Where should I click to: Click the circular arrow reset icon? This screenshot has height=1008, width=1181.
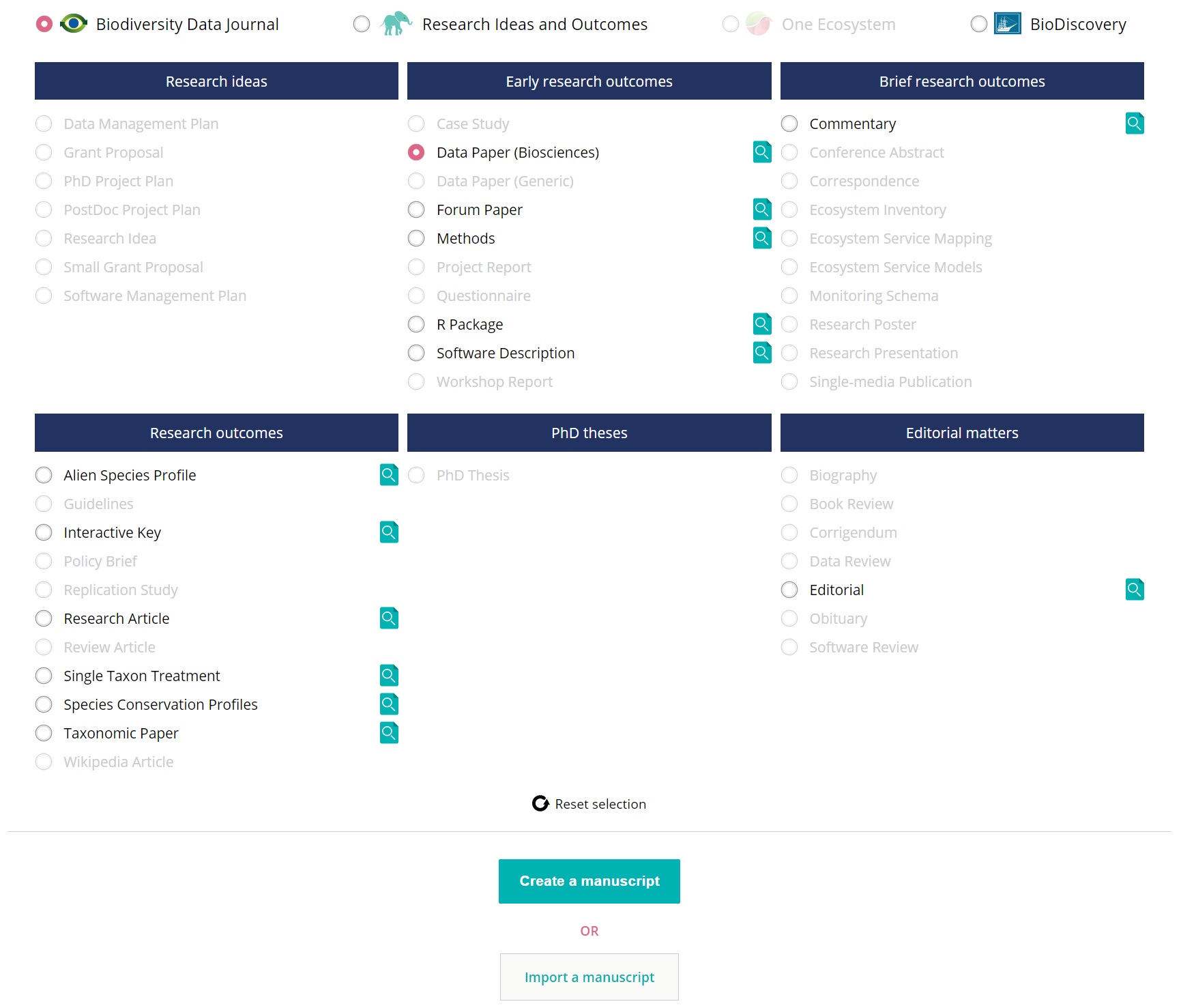tap(540, 804)
